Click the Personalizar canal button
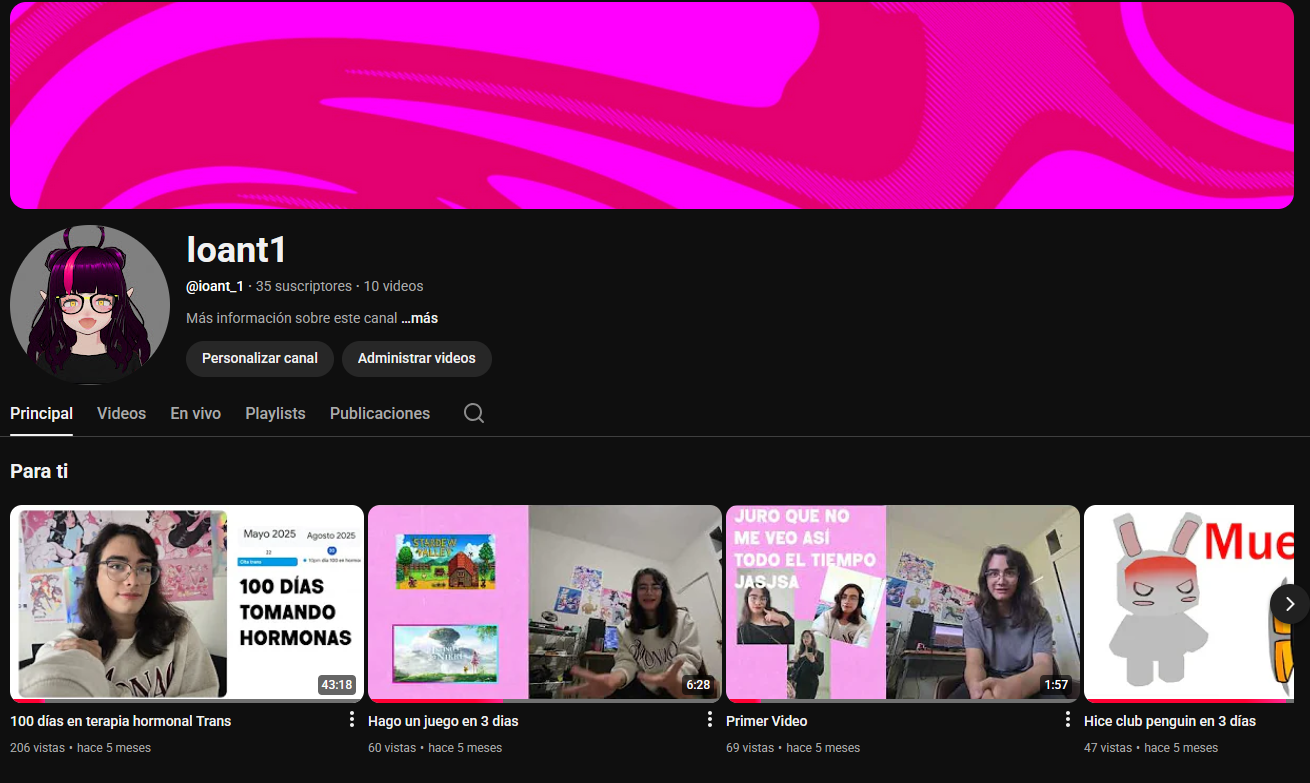1310x783 pixels. pos(260,358)
